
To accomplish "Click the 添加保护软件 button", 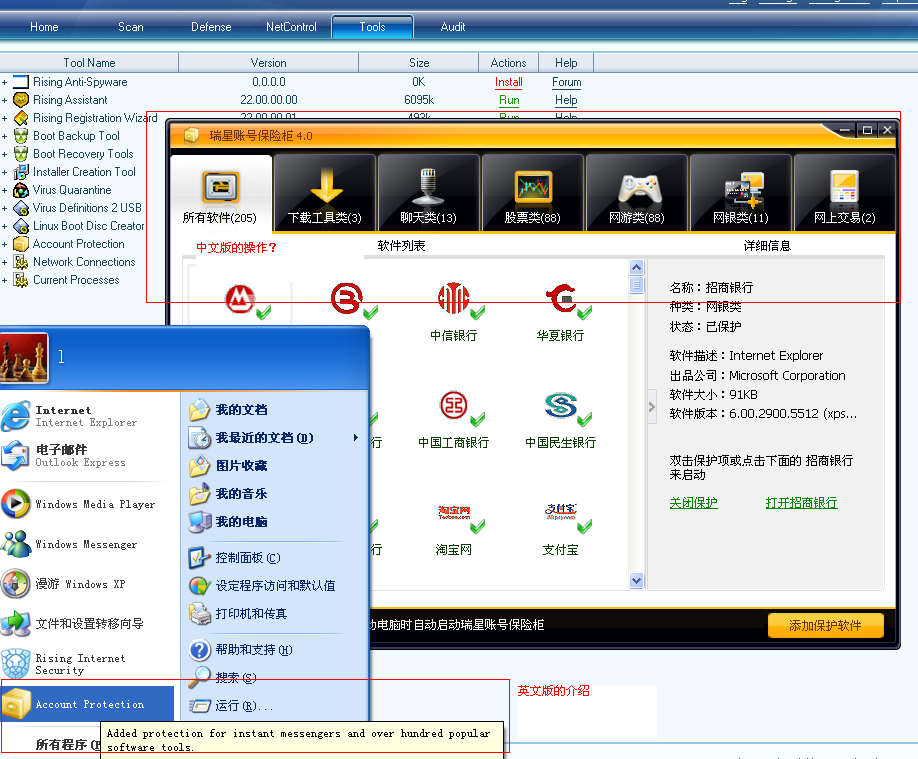I will pyautogui.click(x=825, y=625).
